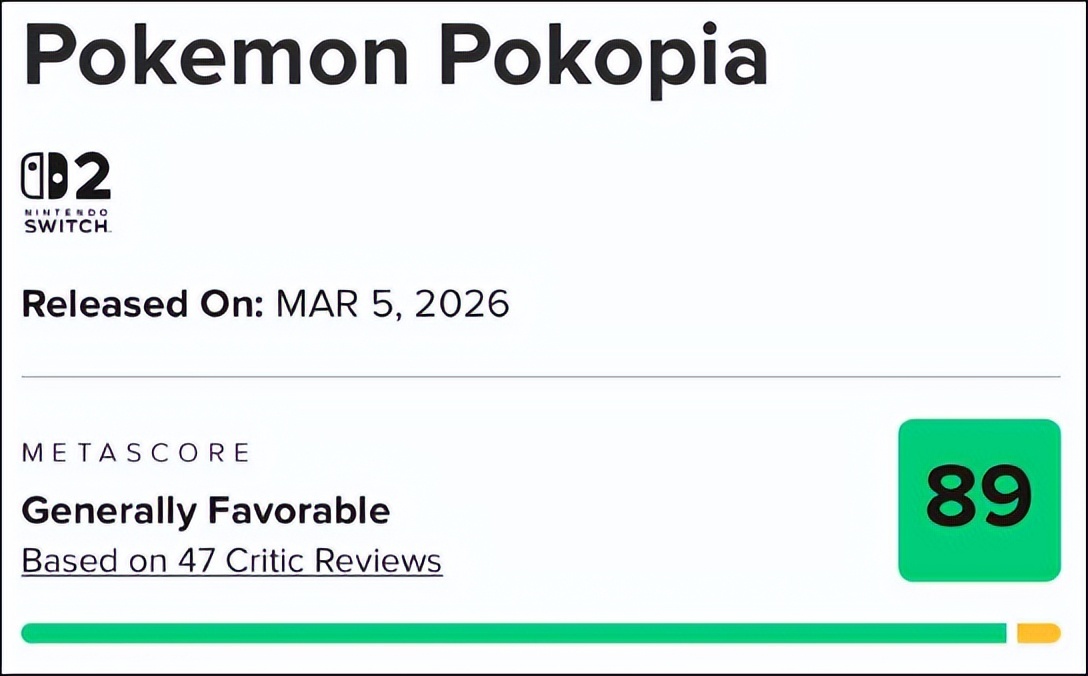The width and height of the screenshot is (1088, 676).
Task: Click the year 2026 in the release date
Action: pyautogui.click(x=463, y=303)
